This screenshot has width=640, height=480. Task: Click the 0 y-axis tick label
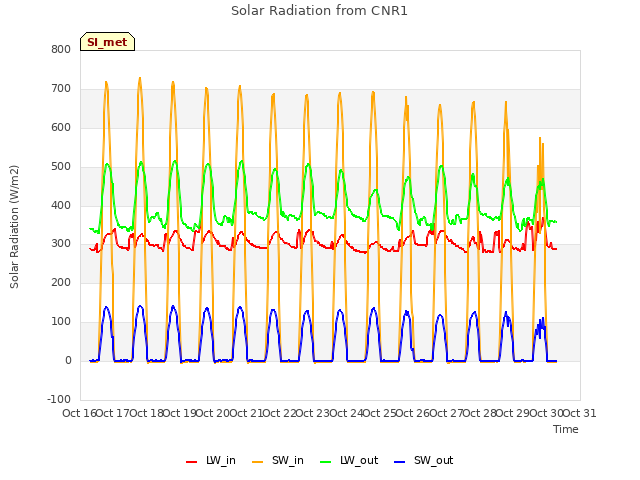(68, 360)
